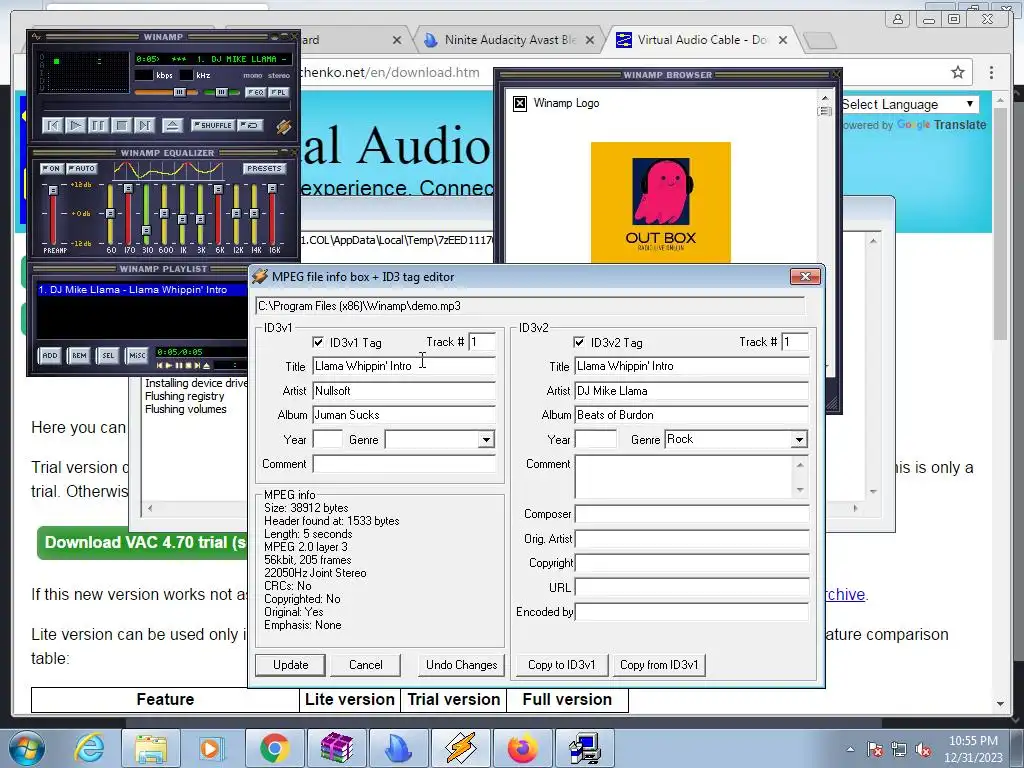Click the Update button

(291, 665)
